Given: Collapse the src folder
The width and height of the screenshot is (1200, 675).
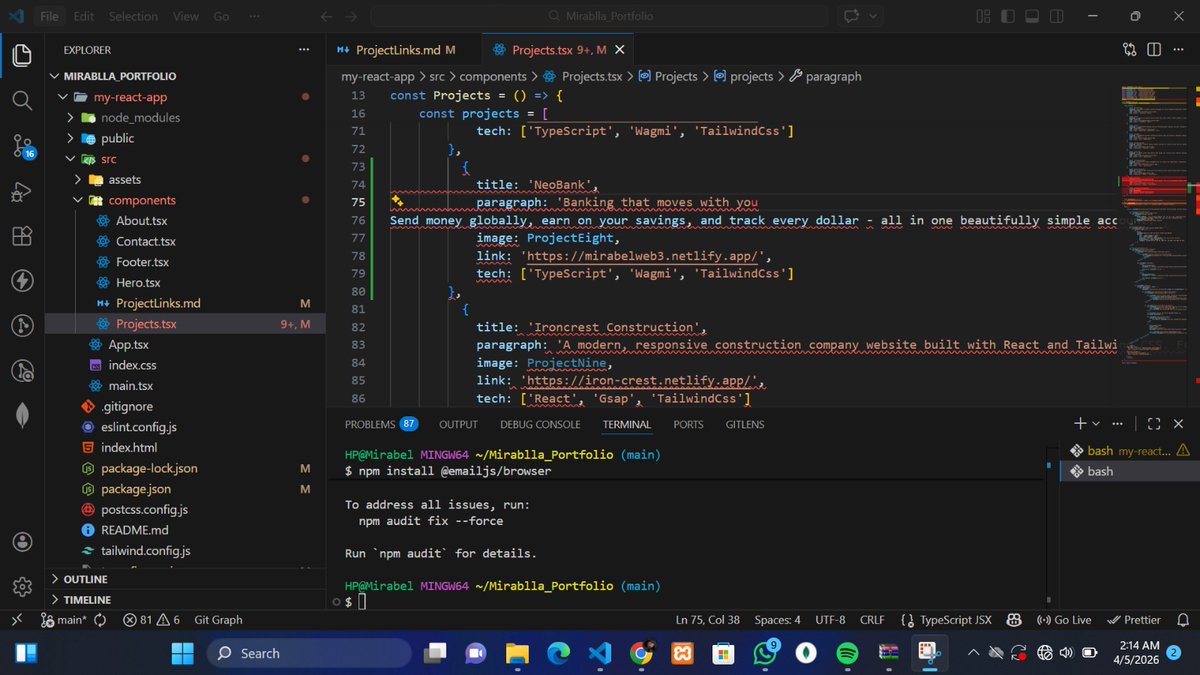Looking at the screenshot, I should click(71, 159).
